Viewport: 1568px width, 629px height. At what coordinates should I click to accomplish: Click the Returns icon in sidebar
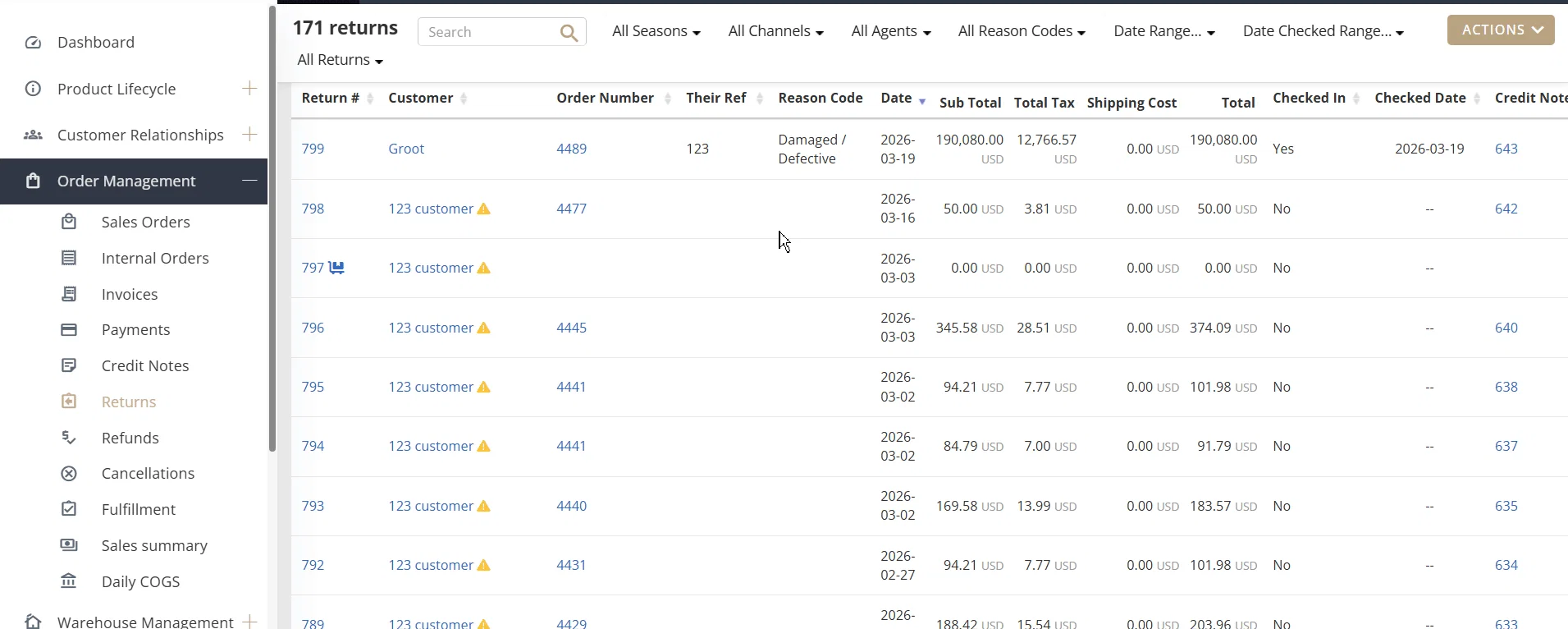[x=69, y=402]
